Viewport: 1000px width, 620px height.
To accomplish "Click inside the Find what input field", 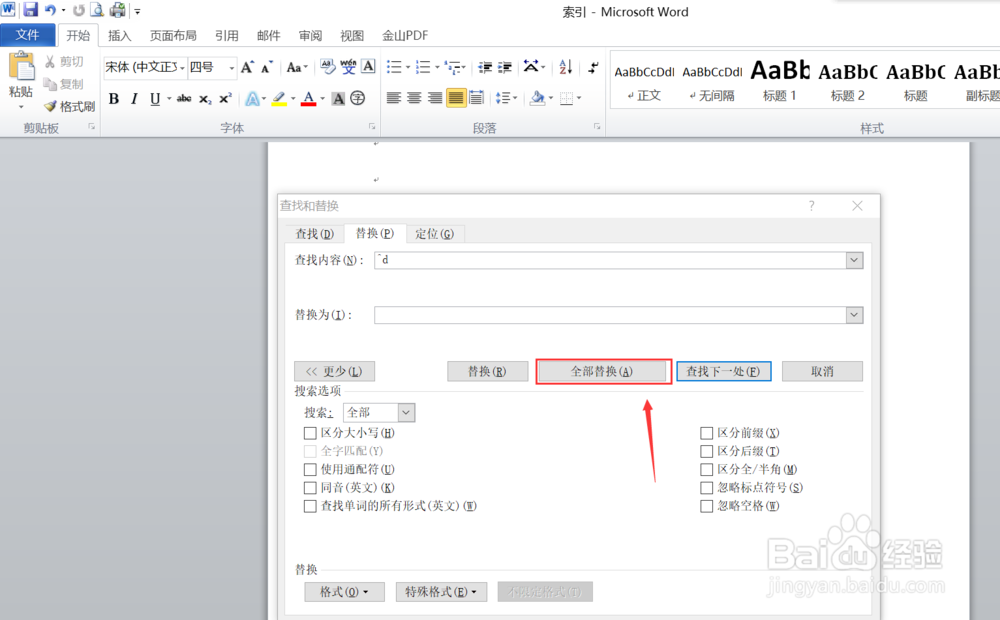I will (610, 260).
